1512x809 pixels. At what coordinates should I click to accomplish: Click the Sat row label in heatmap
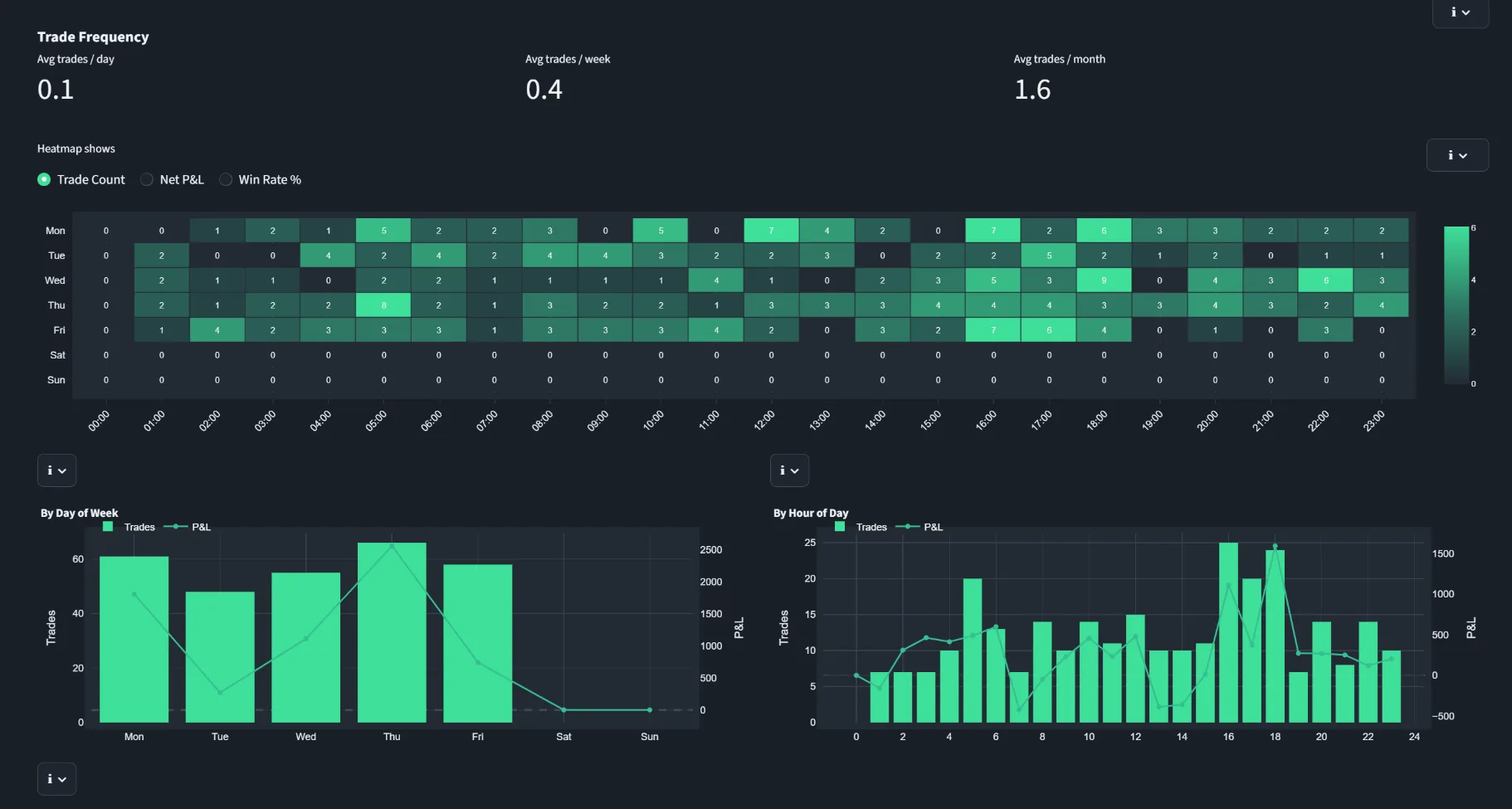[x=57, y=355]
